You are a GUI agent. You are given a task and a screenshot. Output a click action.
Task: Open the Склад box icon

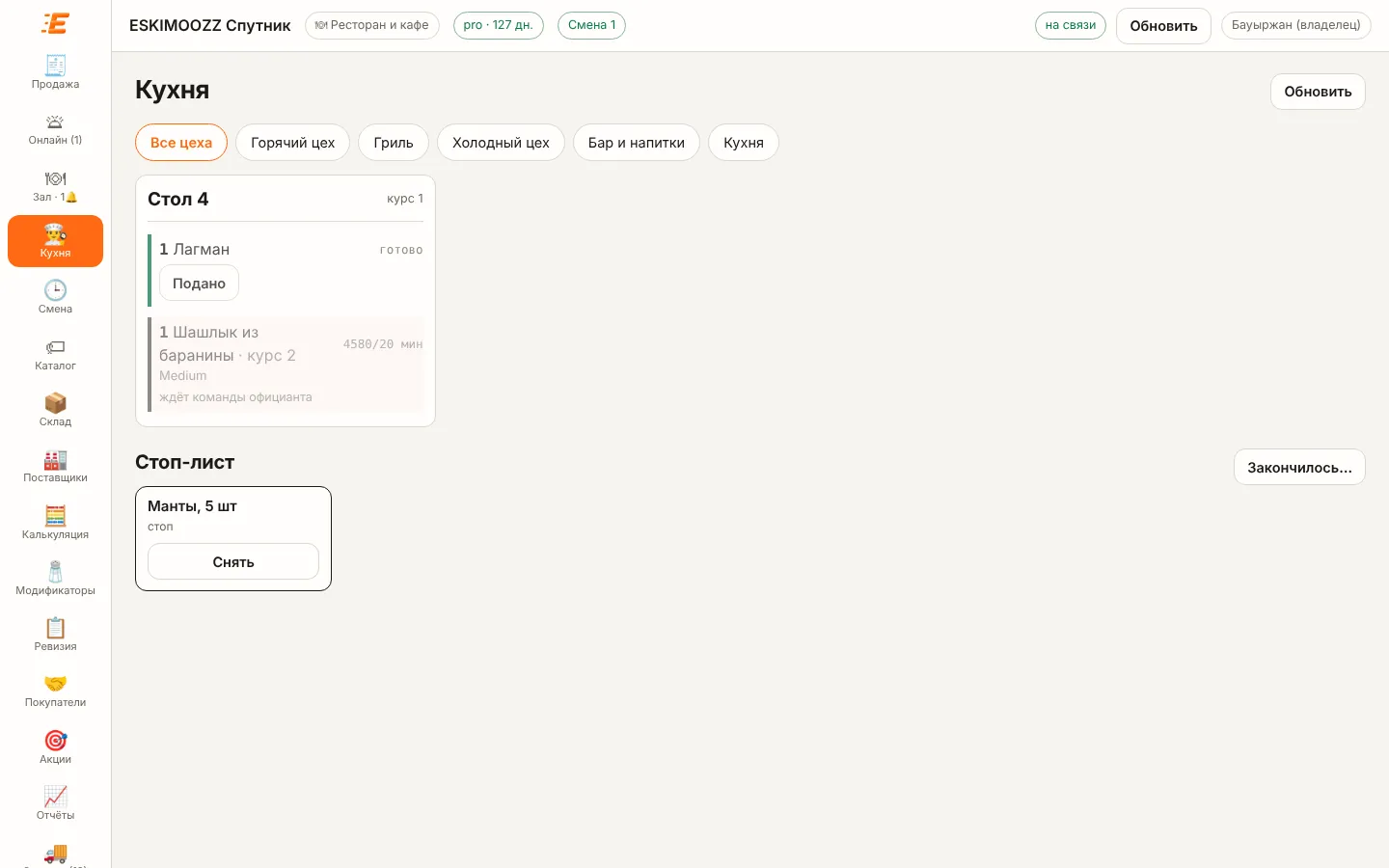(x=55, y=403)
